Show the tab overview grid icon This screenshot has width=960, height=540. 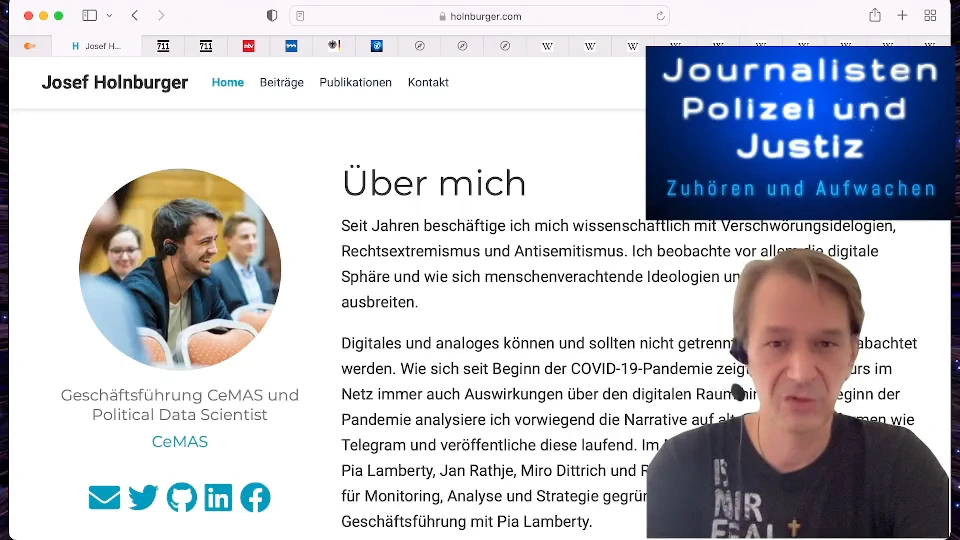point(930,16)
